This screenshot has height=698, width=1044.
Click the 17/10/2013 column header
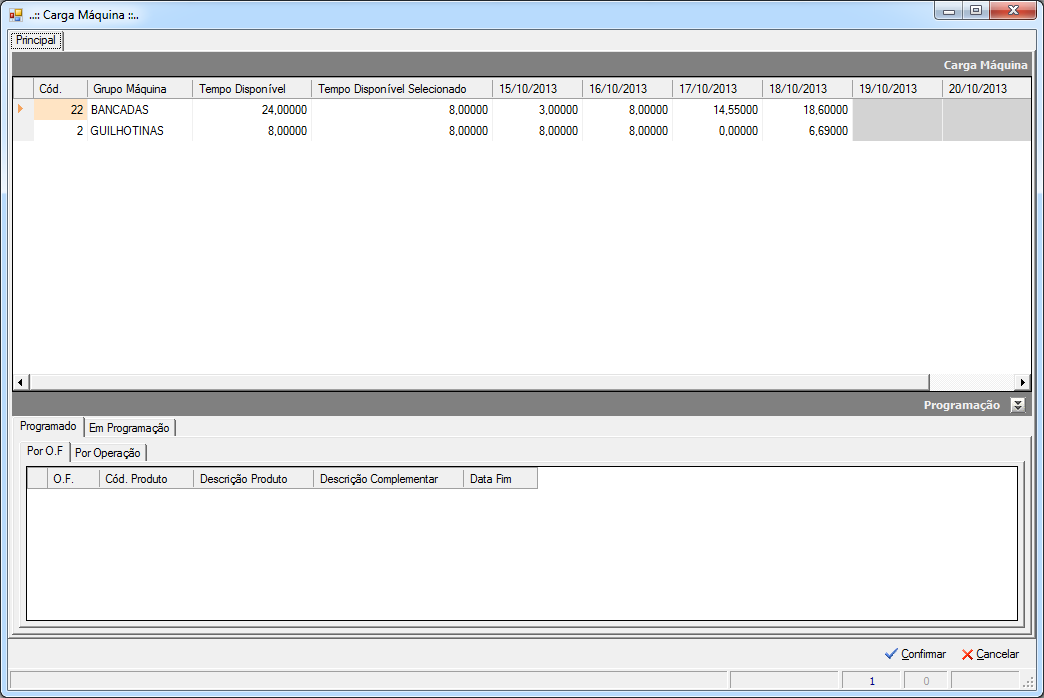click(x=717, y=89)
